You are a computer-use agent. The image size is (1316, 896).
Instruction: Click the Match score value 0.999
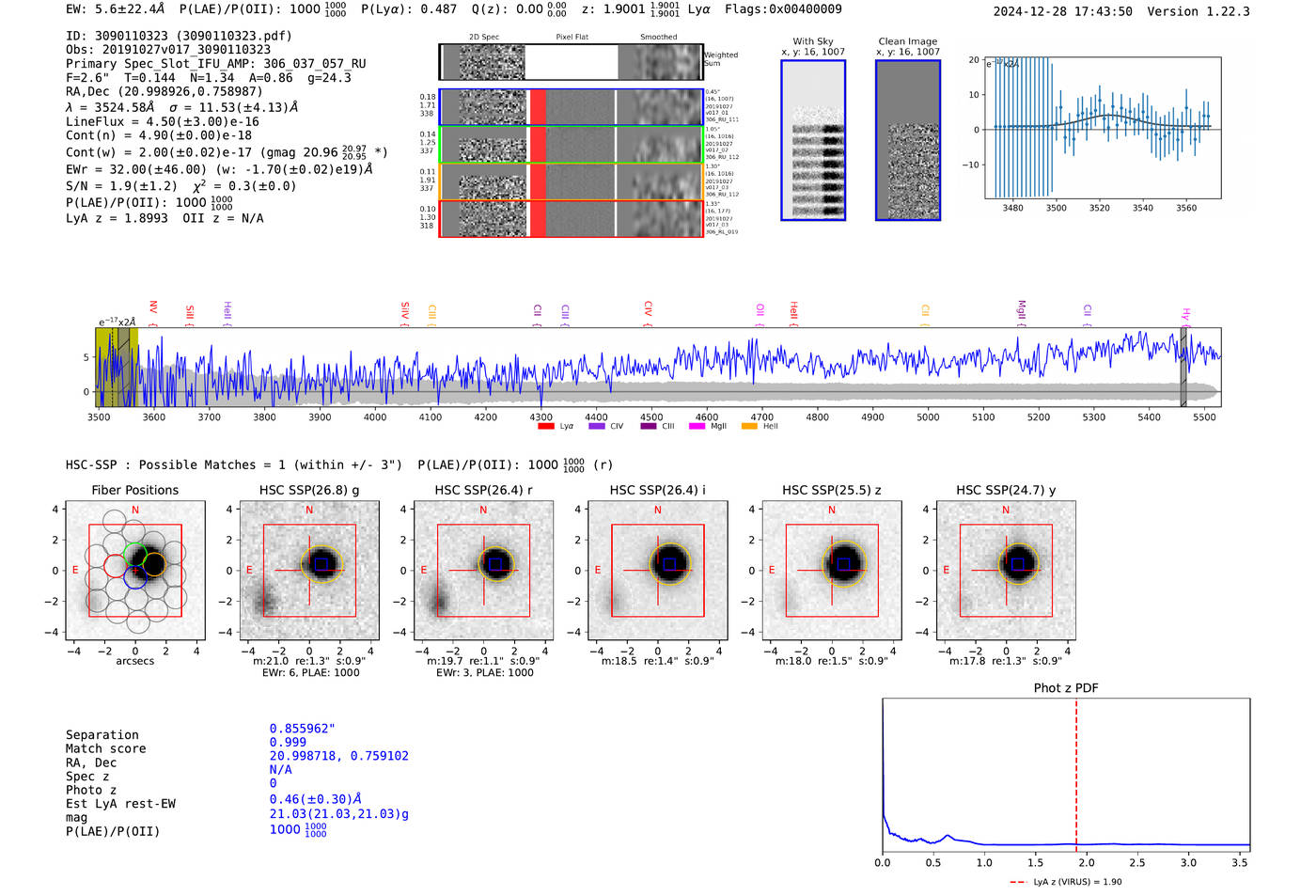coord(288,743)
